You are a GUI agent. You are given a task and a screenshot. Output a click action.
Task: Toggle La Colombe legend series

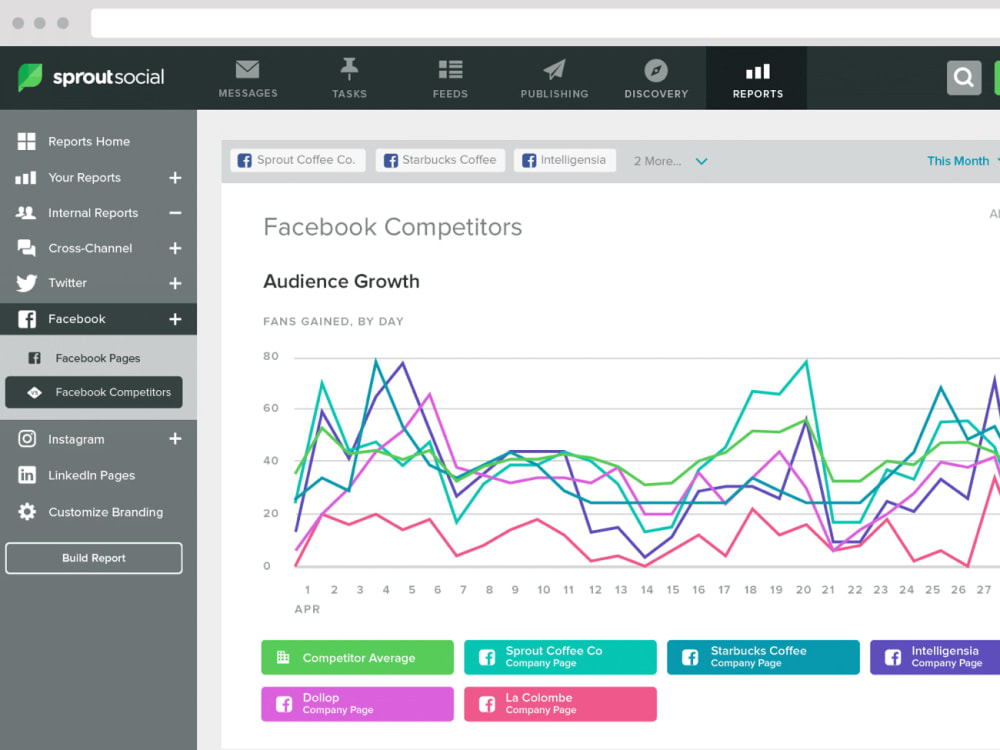(x=560, y=704)
